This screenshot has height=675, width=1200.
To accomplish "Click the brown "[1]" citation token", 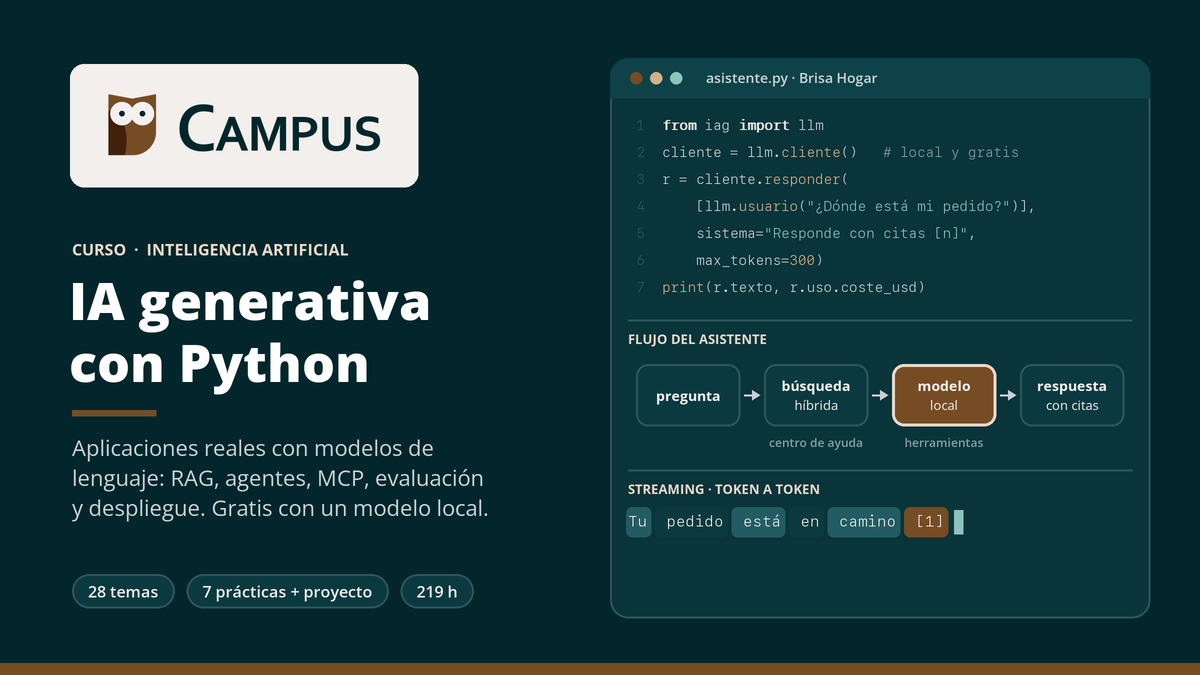I will coord(926,522).
